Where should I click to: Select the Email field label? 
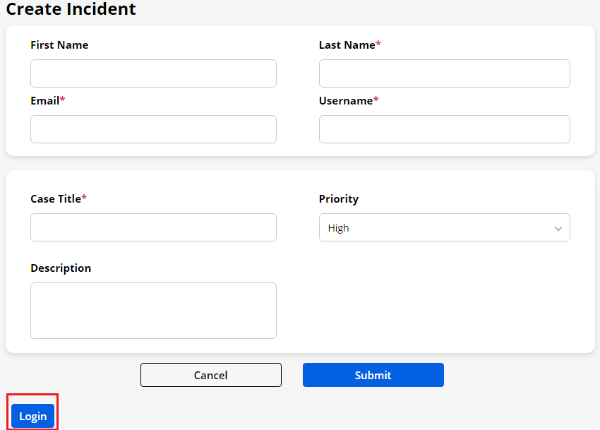click(x=45, y=101)
